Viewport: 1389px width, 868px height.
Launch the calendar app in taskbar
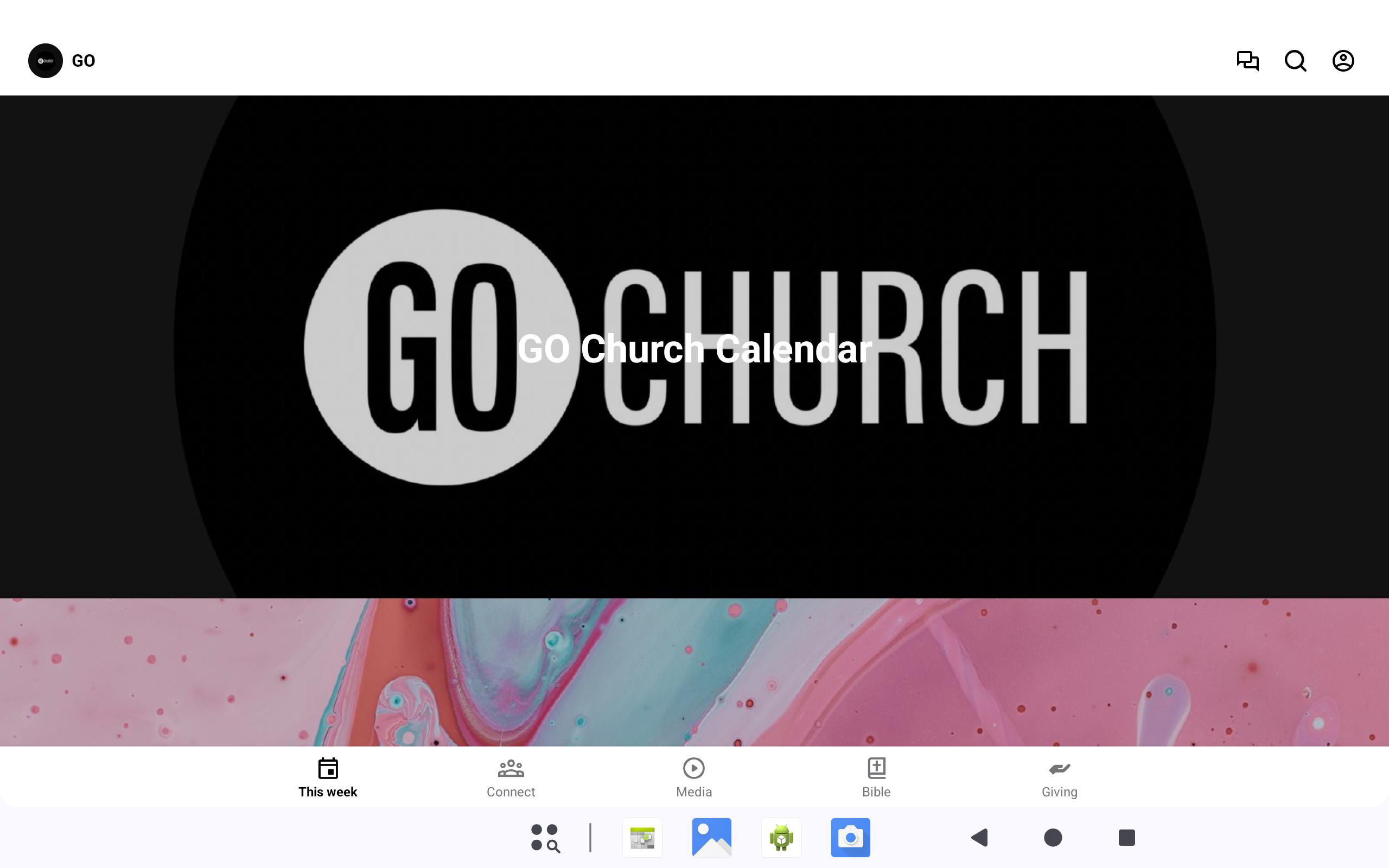pos(642,838)
